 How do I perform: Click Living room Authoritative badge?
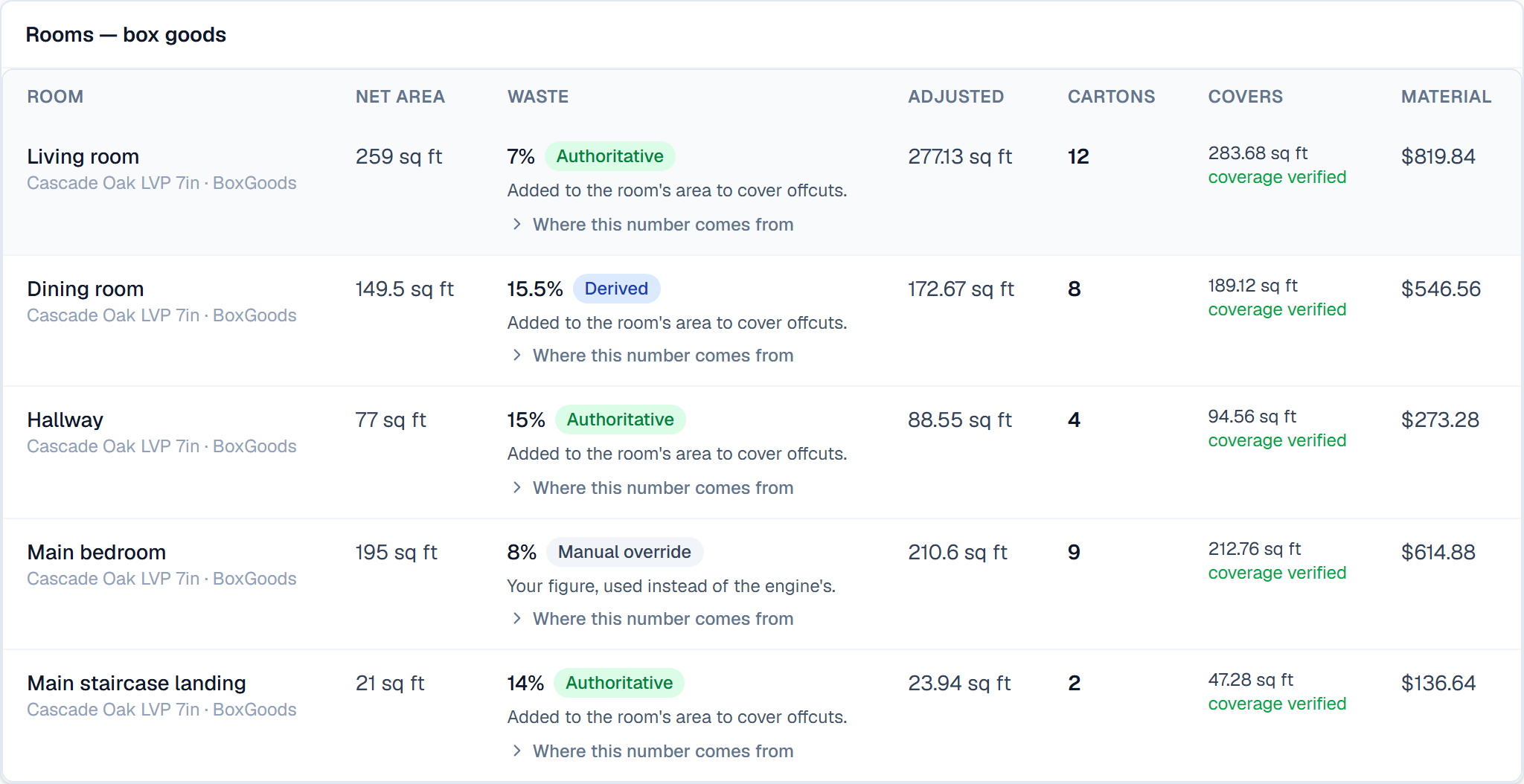click(609, 156)
